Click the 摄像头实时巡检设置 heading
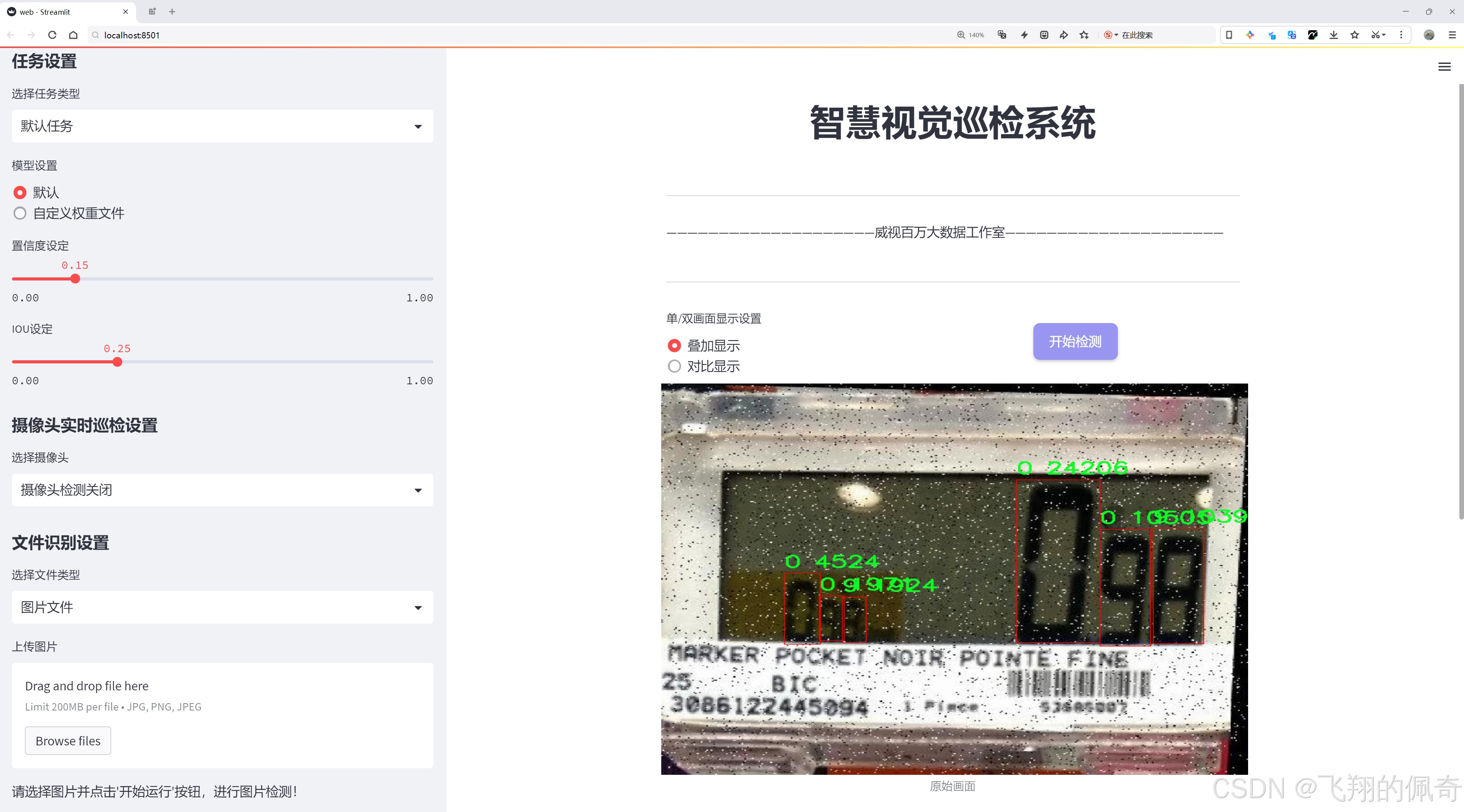Image resolution: width=1464 pixels, height=812 pixels. pyautogui.click(x=84, y=425)
